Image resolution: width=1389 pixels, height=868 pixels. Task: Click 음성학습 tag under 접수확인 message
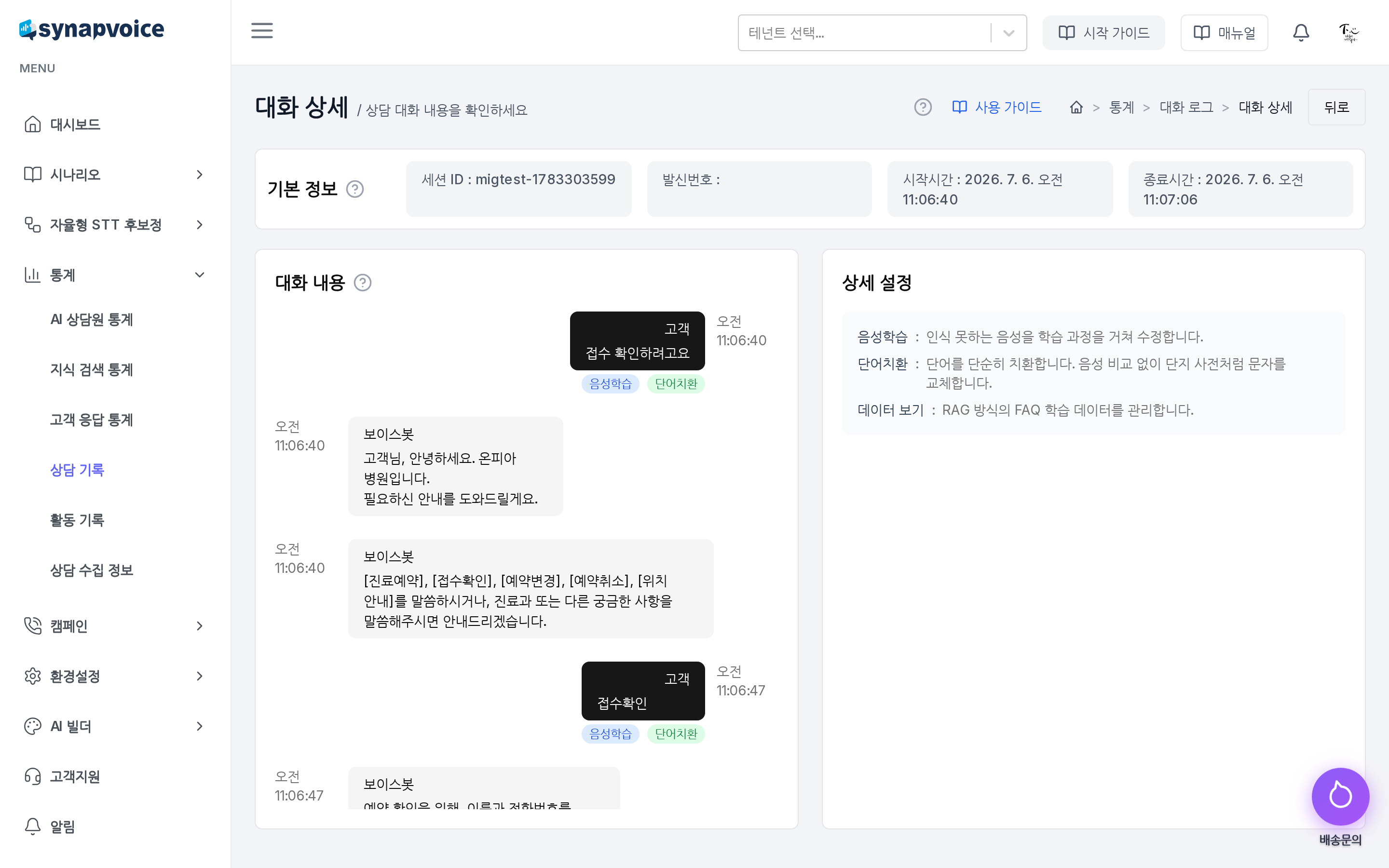pos(610,733)
